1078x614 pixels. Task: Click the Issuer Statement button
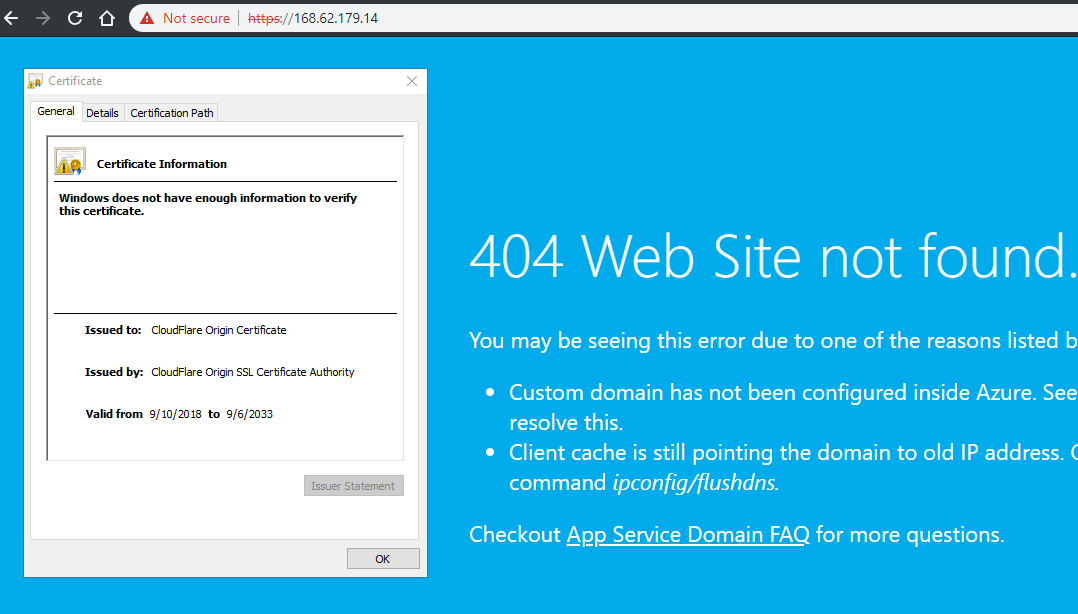click(x=353, y=486)
